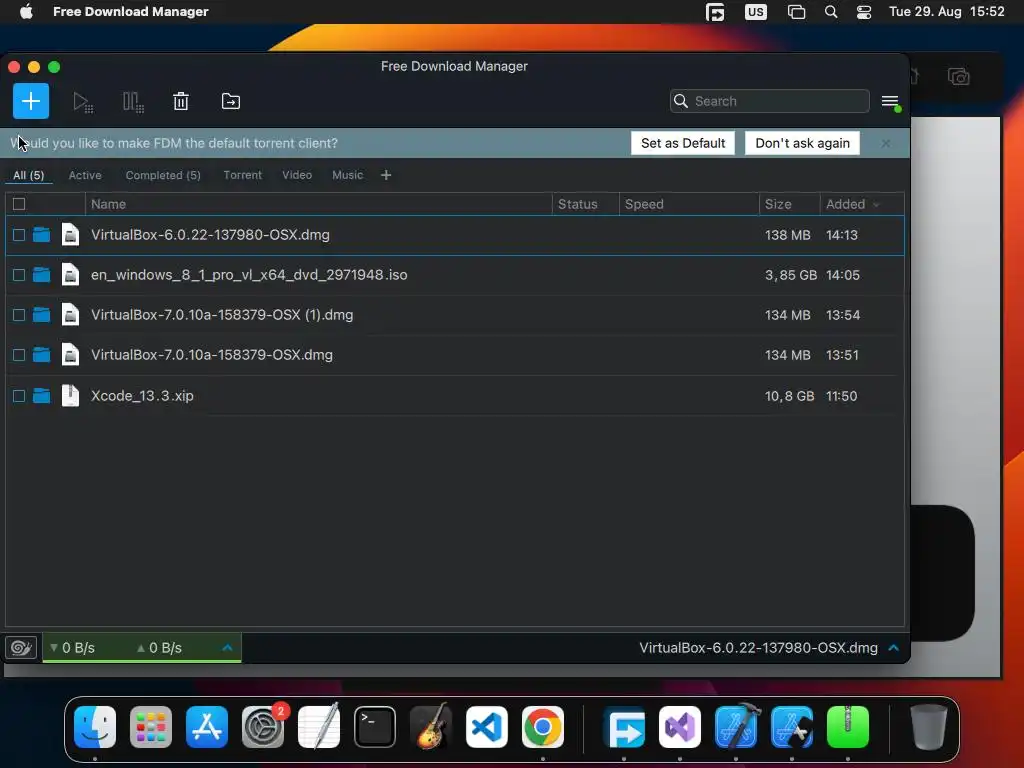The image size is (1024, 768).
Task: Open folder of VirtualBox-6.0.22-137980-OSX.dmg
Action: [x=41, y=234]
